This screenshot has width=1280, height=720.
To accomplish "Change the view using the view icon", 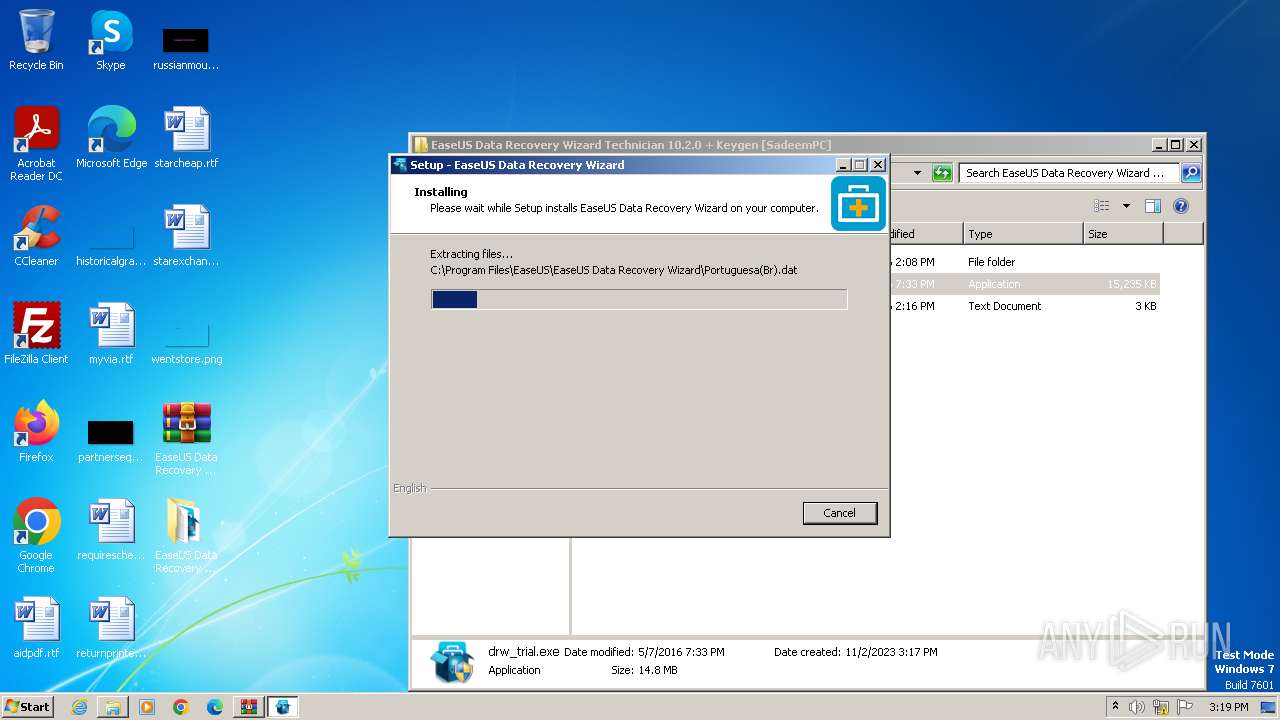I will 1101,206.
